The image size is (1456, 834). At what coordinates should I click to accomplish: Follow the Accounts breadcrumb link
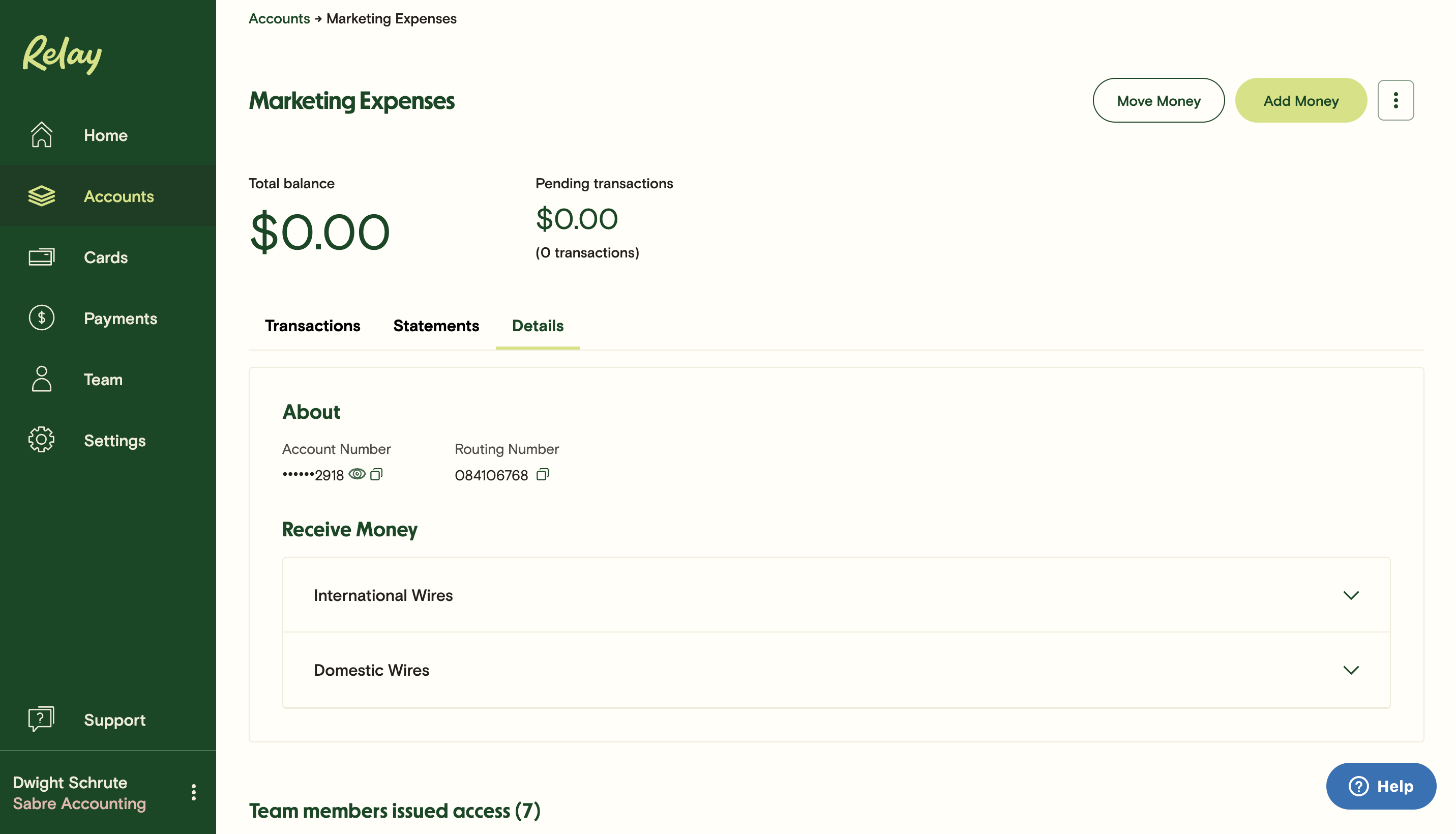coord(279,18)
